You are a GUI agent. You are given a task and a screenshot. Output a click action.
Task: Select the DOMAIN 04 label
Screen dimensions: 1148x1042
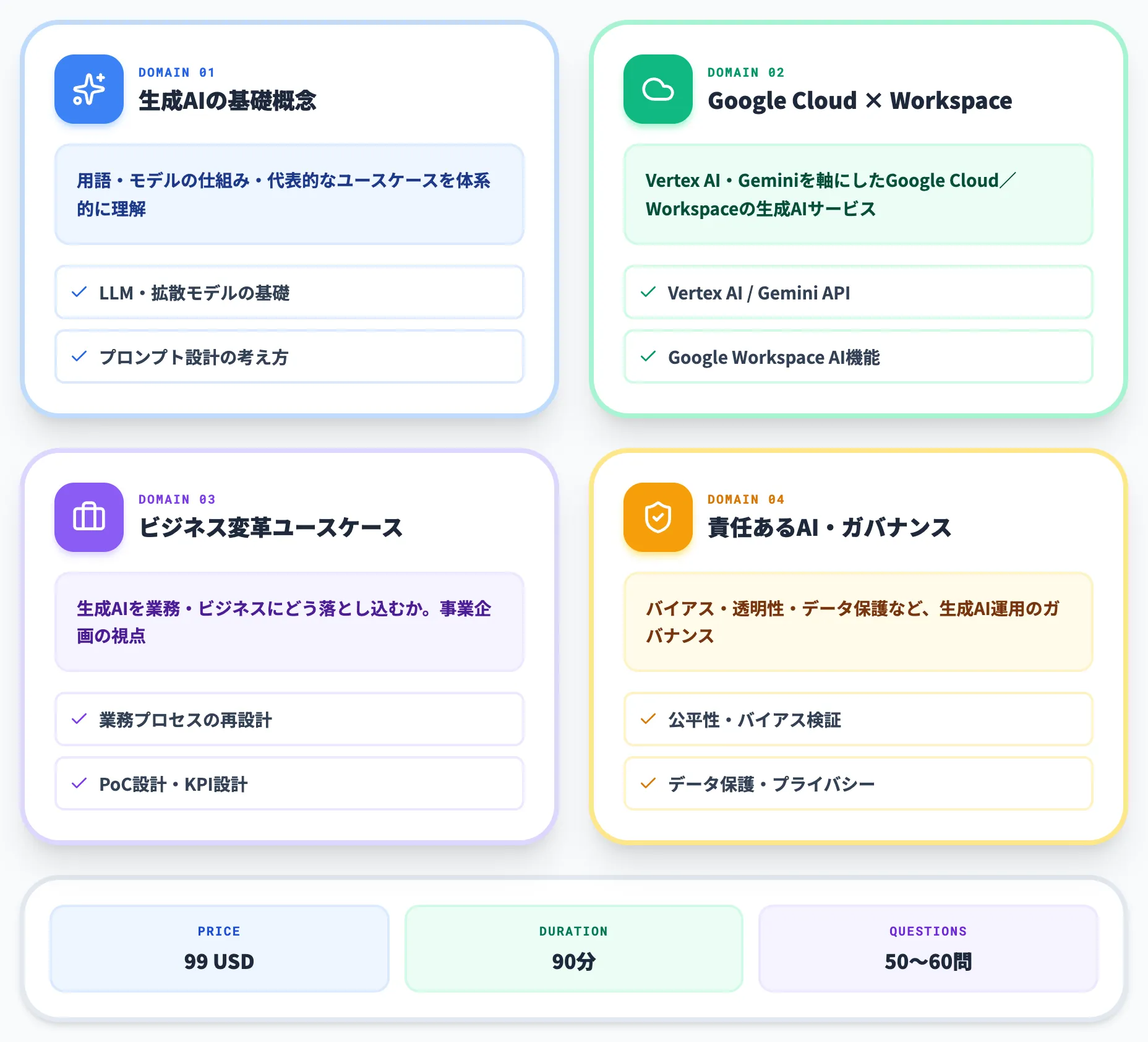746,499
